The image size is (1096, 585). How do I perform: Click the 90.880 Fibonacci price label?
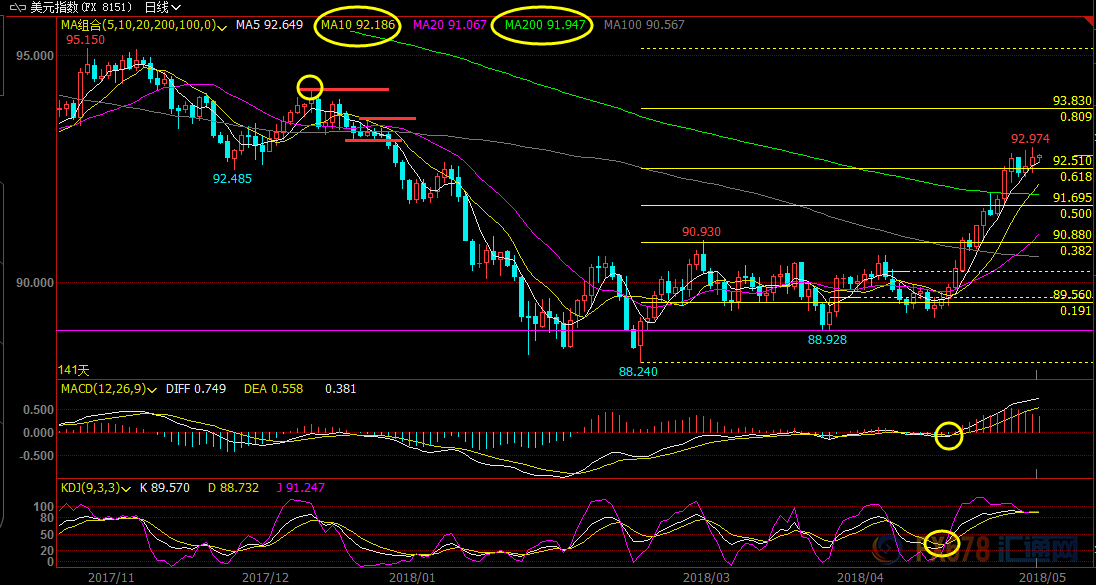pyautogui.click(x=1072, y=235)
